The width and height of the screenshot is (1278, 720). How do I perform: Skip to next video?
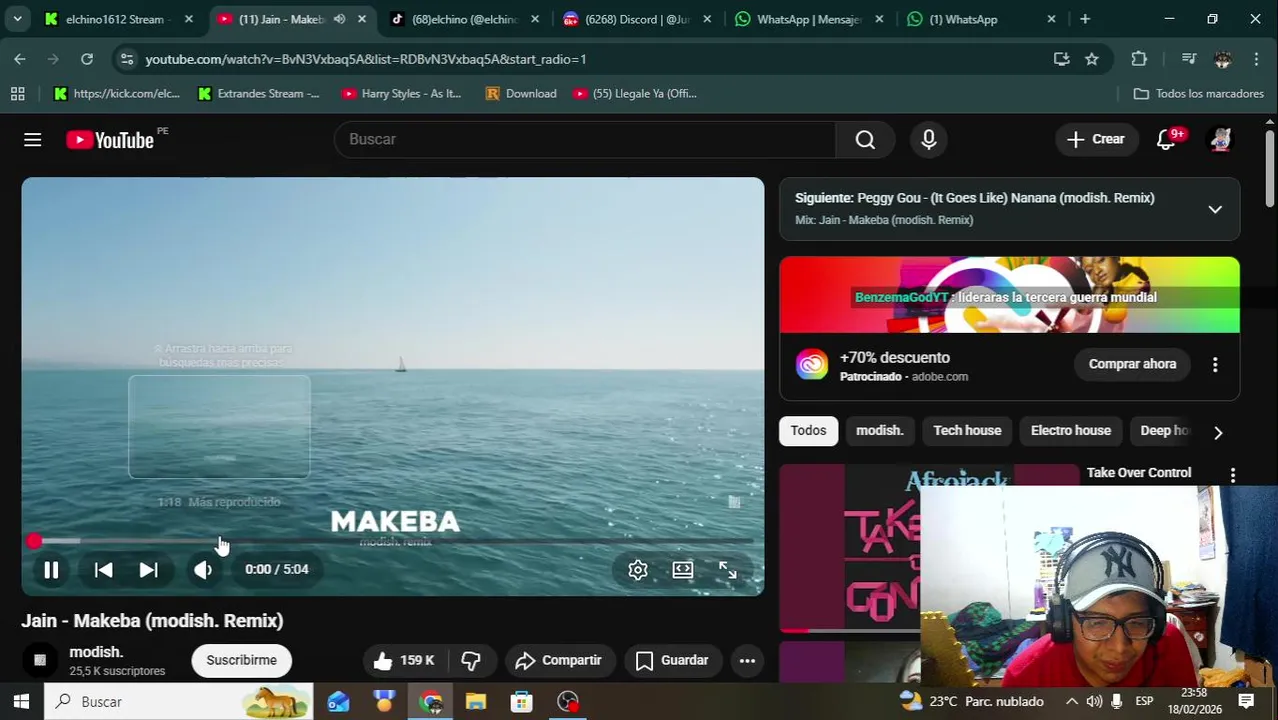[x=148, y=570]
